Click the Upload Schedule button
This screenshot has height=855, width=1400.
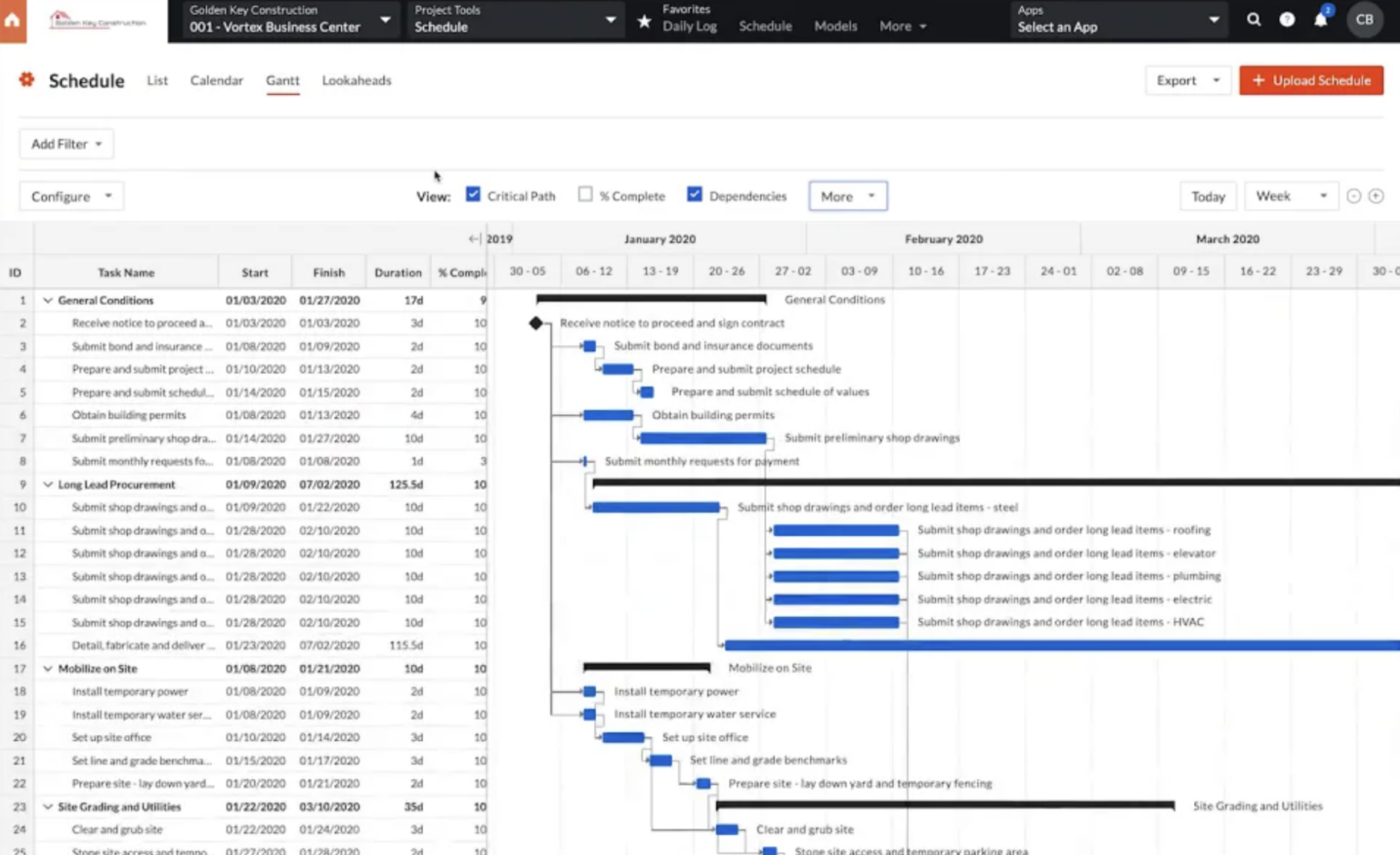[1311, 80]
